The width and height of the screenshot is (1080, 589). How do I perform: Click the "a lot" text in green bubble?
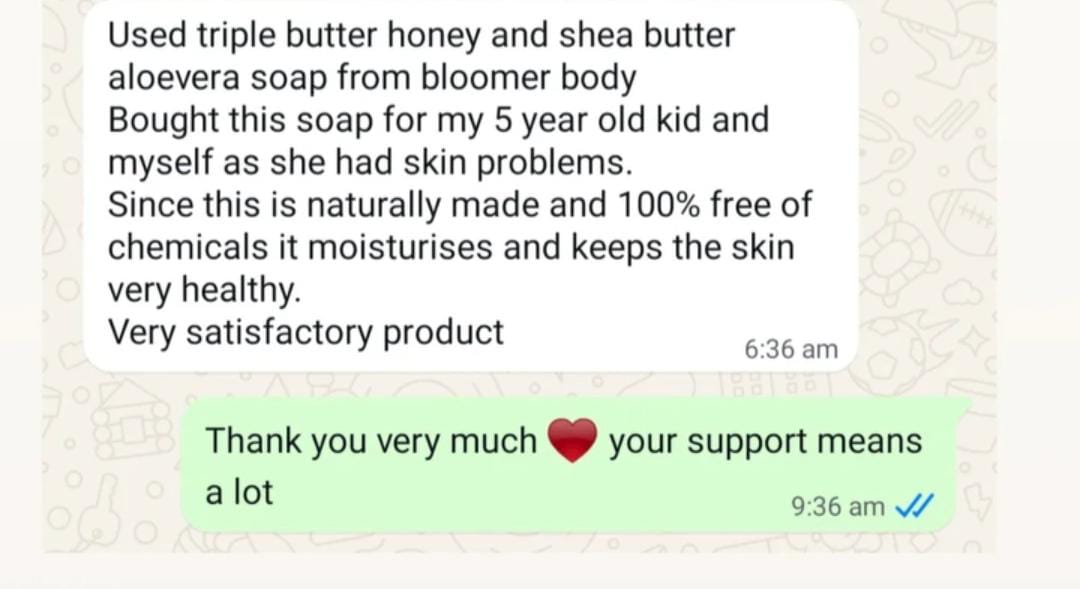coord(239,492)
